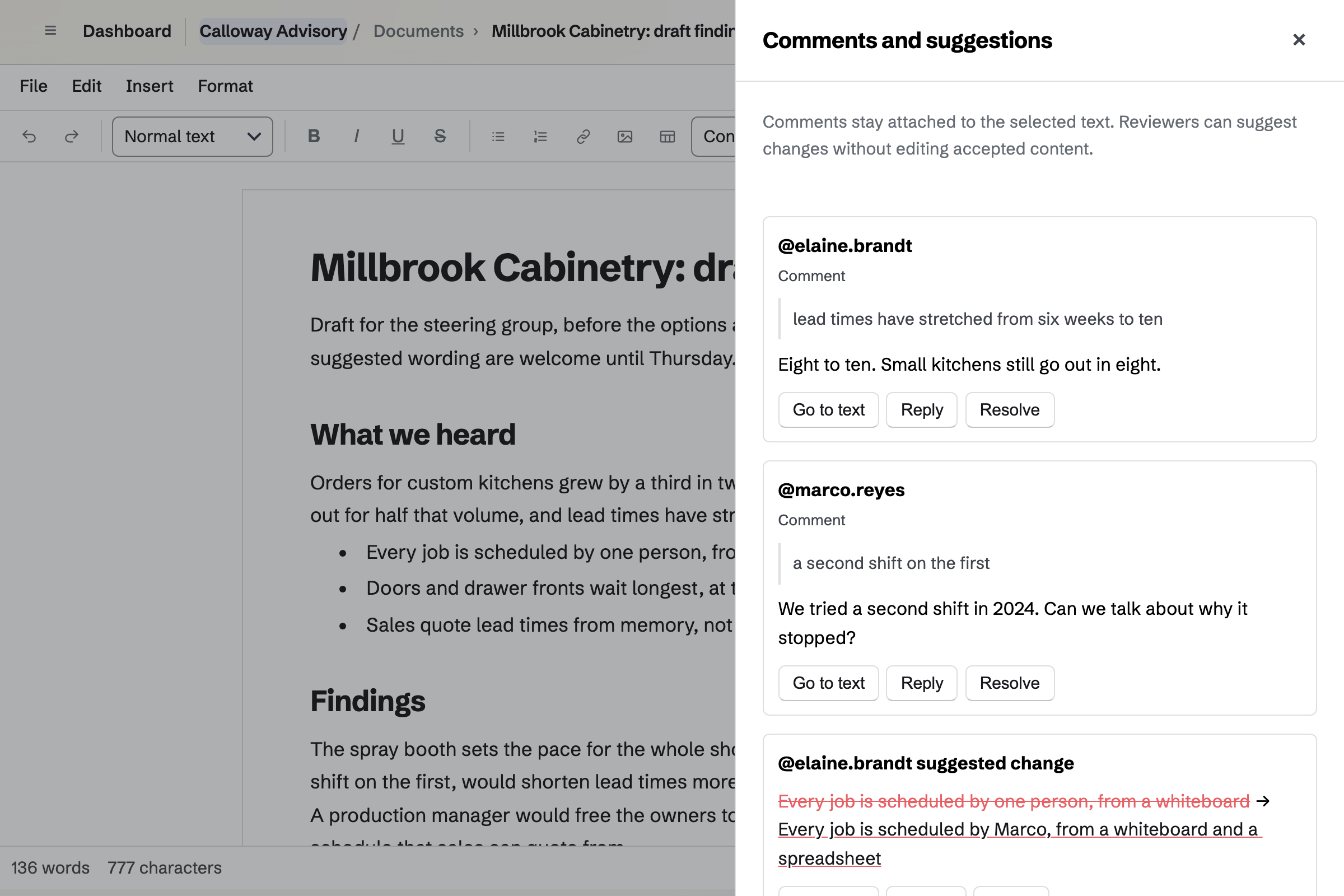Insert a numbered list
Viewport: 1344px width, 896px height.
point(540,137)
